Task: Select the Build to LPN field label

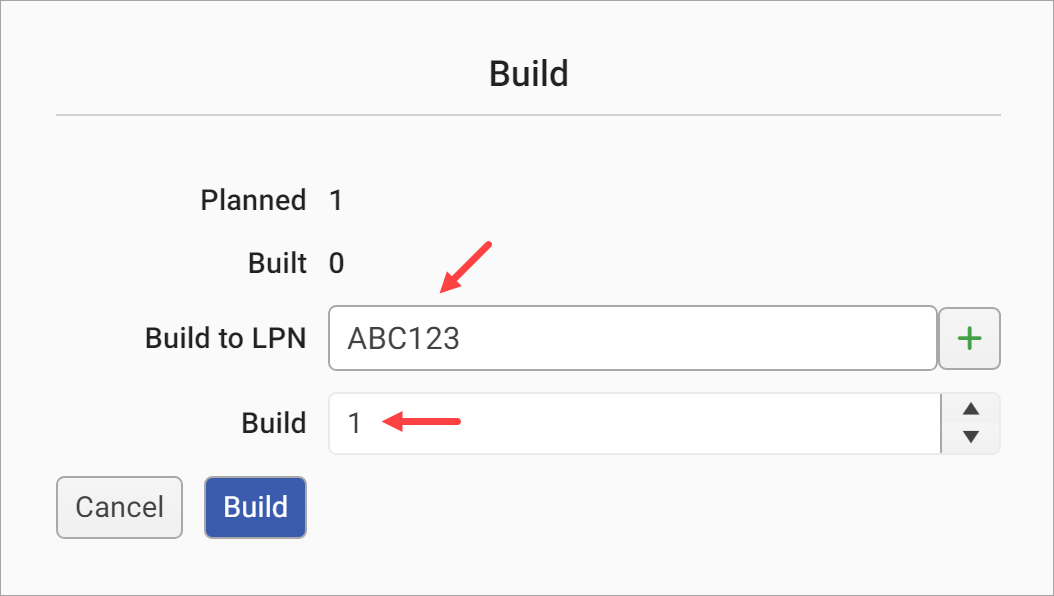Action: 225,338
